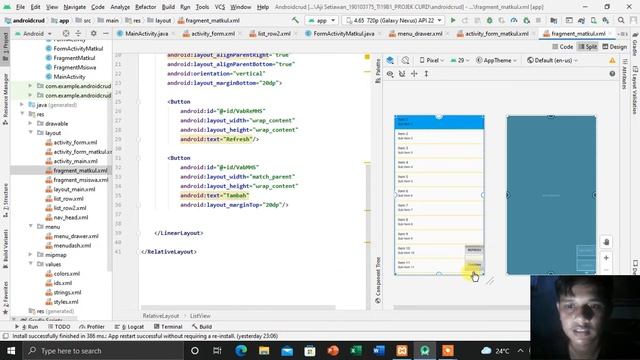The image size is (640, 360).
Task: Open the AppTheme dropdown
Action: [496, 60]
